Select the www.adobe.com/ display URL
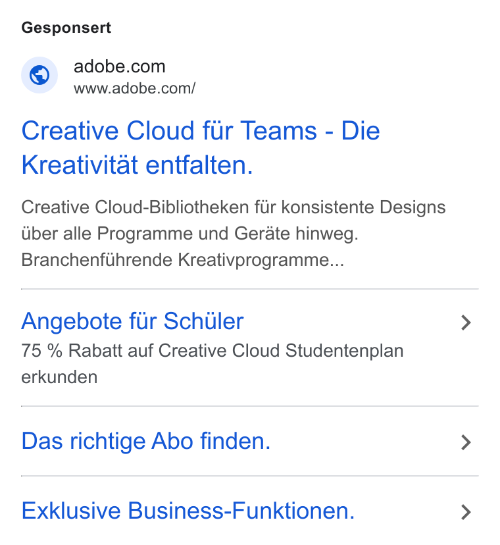 [134, 88]
